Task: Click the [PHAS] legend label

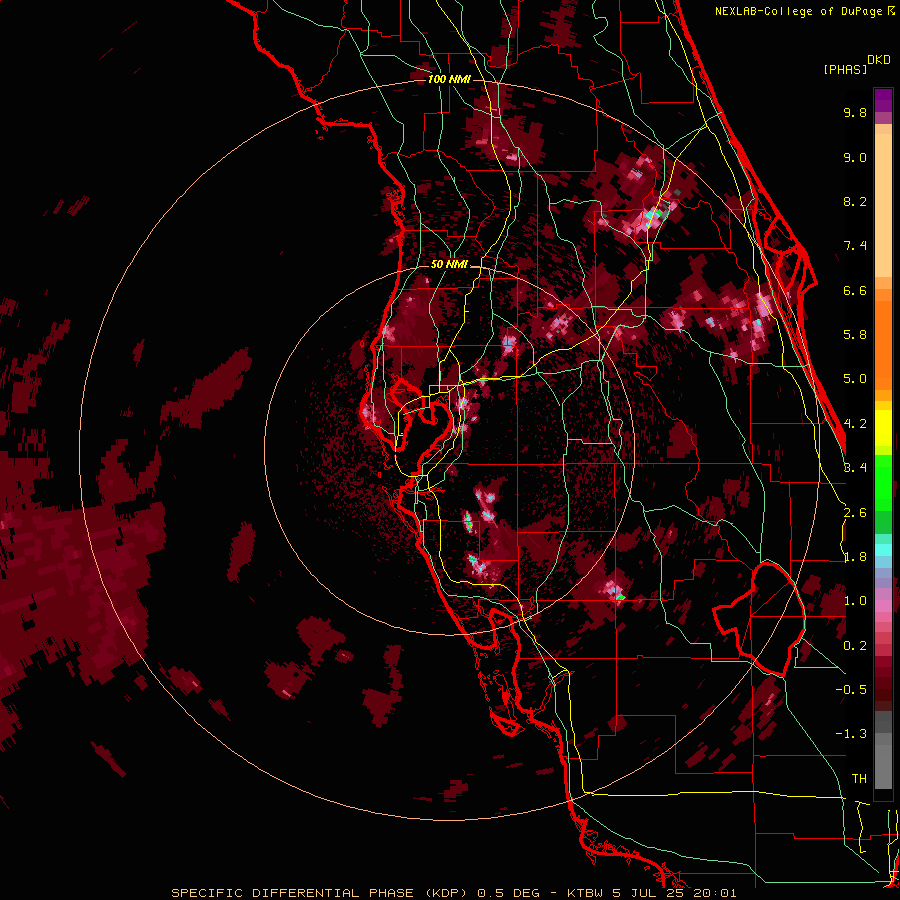Action: coord(845,69)
